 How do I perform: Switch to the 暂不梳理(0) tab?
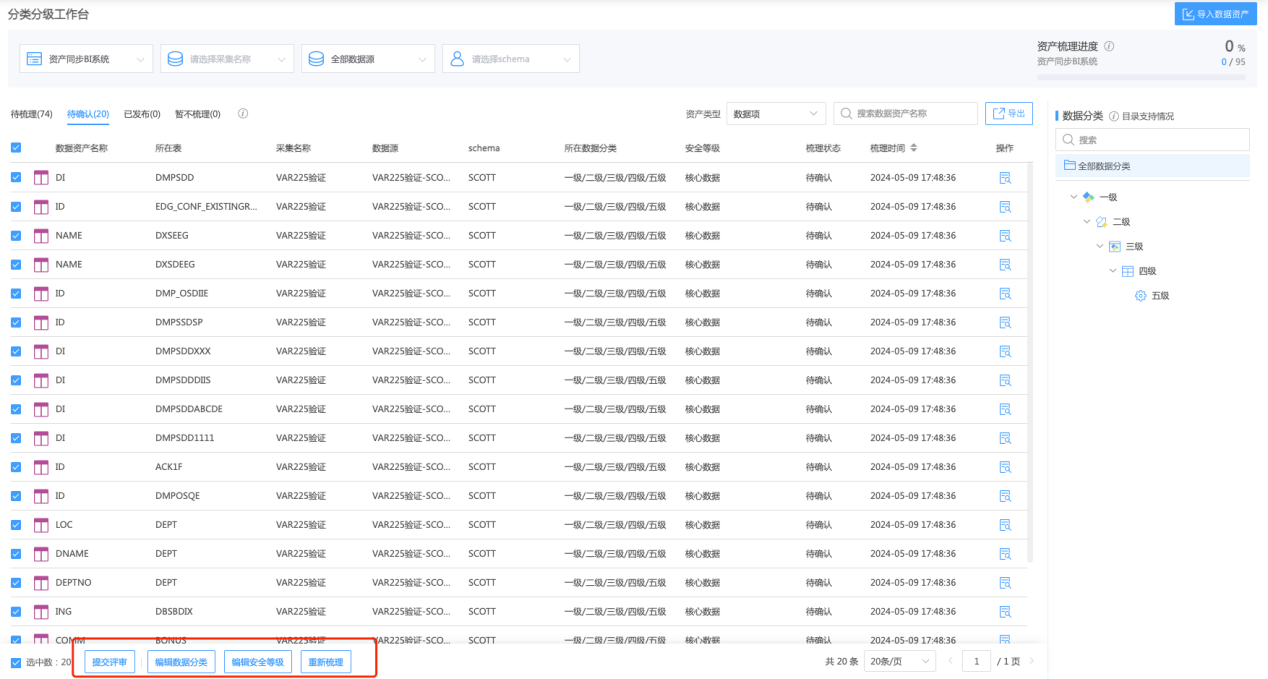tap(198, 114)
